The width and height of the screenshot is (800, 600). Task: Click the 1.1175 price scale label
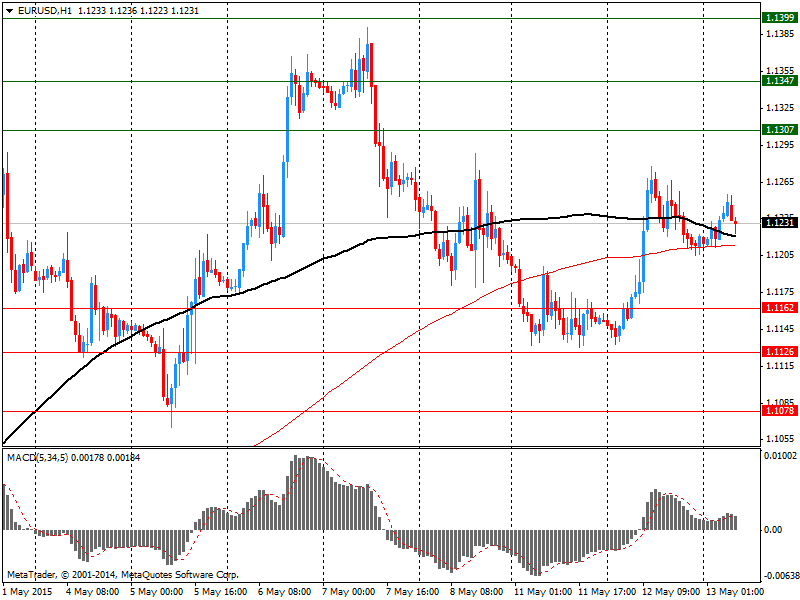point(780,292)
